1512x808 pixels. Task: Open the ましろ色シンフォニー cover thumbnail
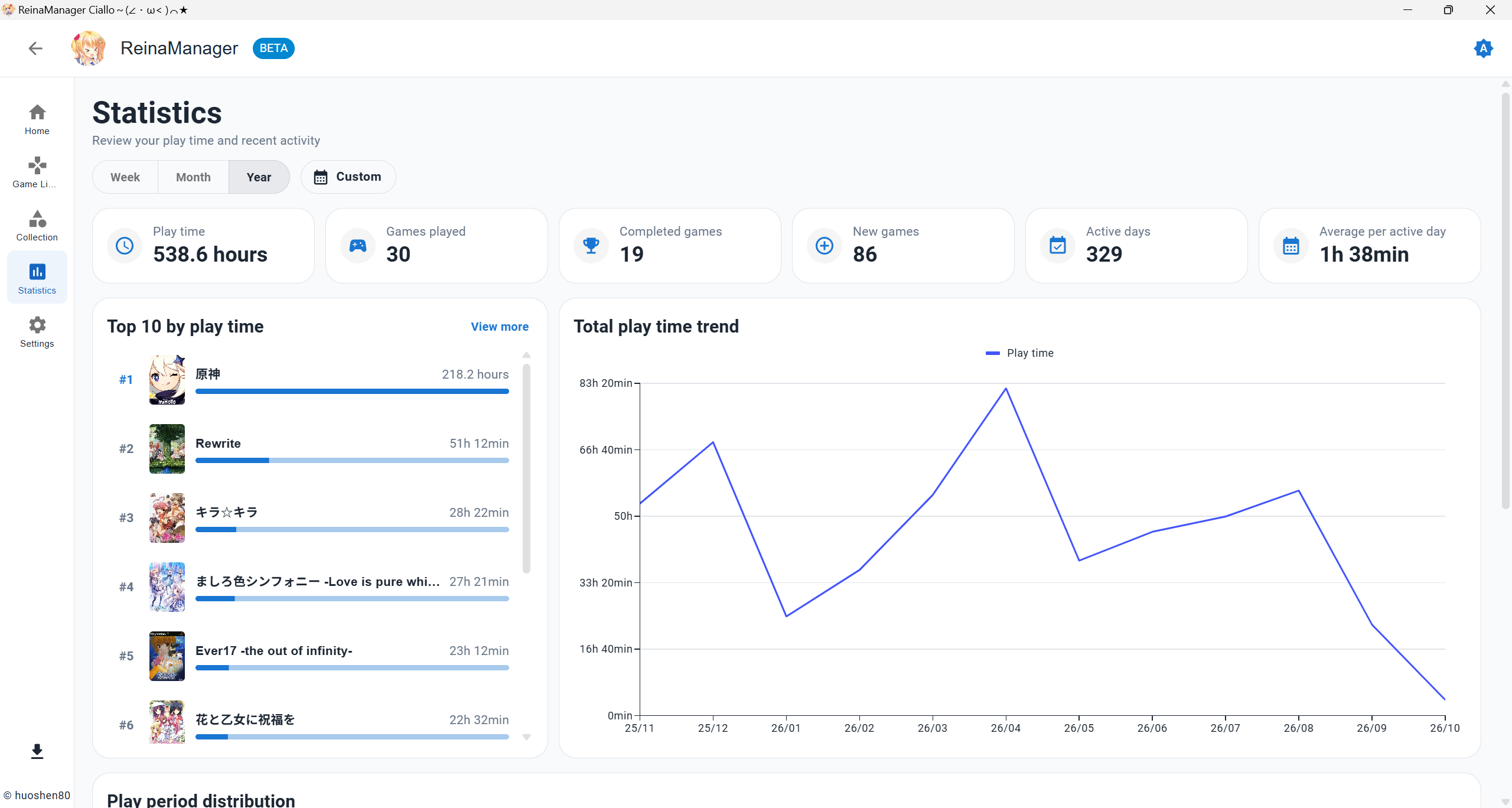click(167, 587)
